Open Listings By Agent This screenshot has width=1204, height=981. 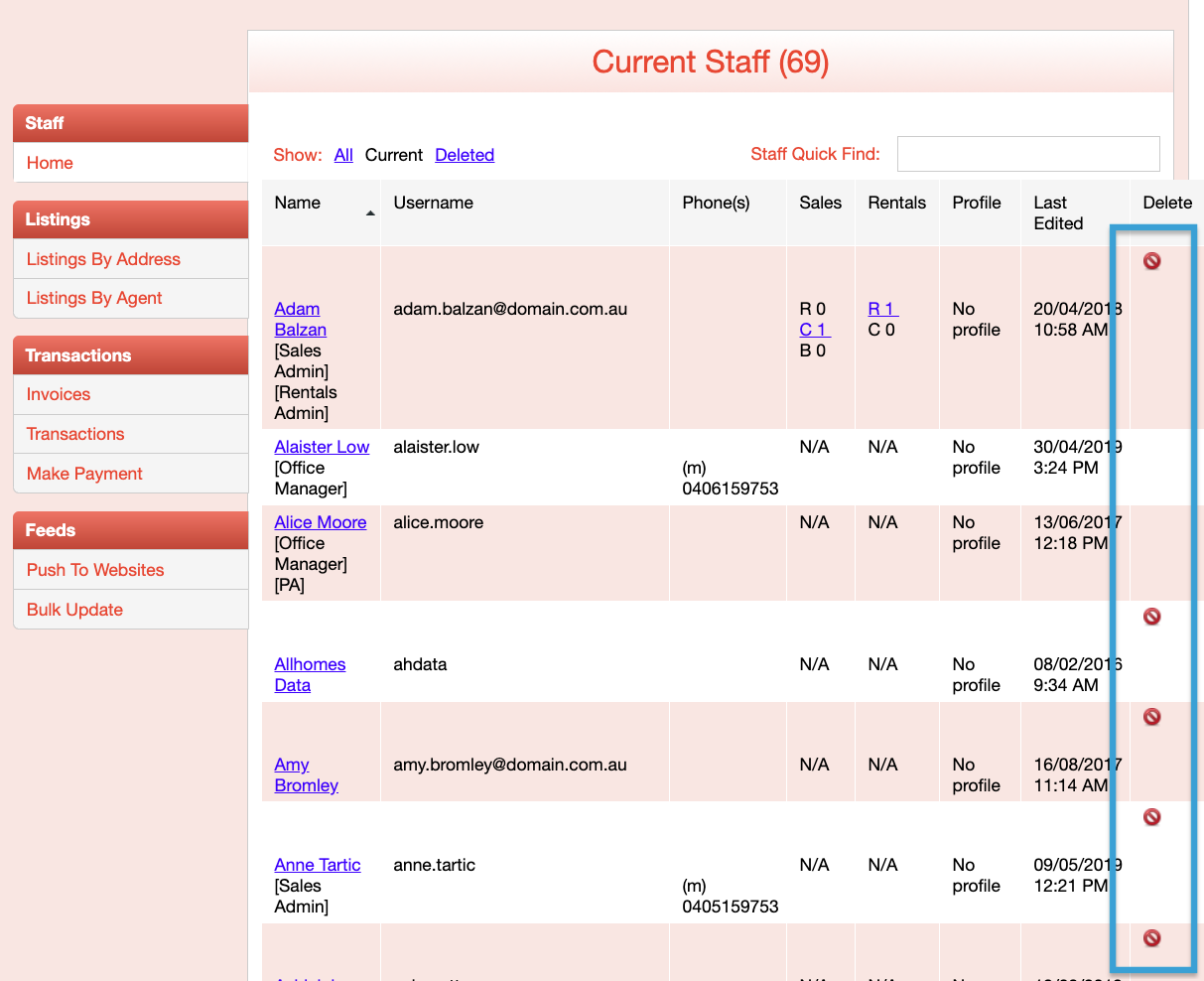point(94,298)
